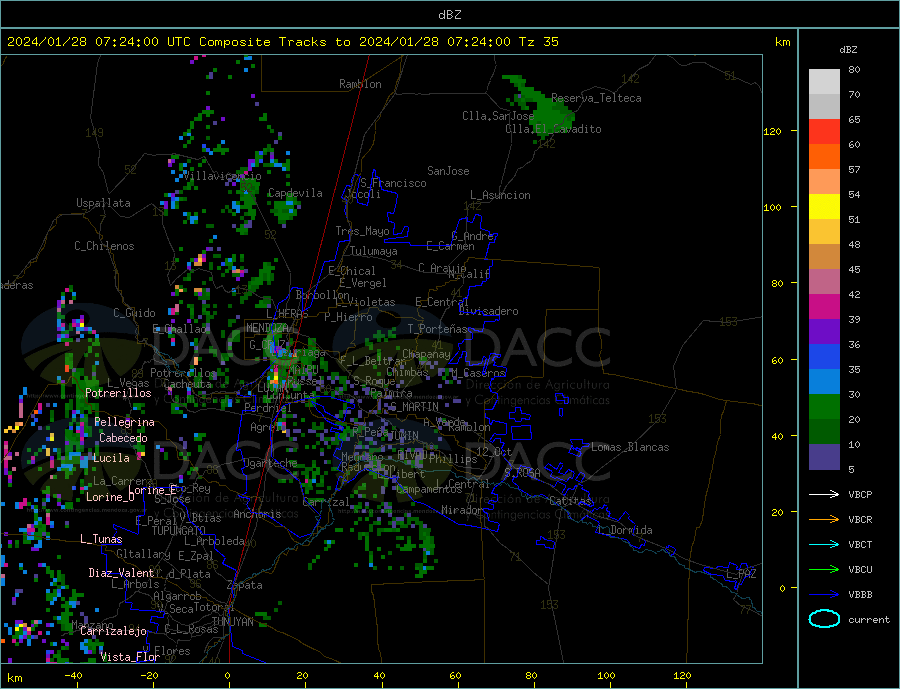900x689 pixels.
Task: Click the dBZ title at top
Action: [x=449, y=15]
